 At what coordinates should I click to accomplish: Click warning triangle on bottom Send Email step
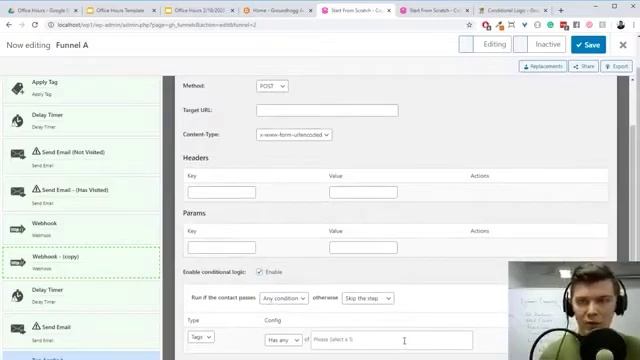[36, 326]
